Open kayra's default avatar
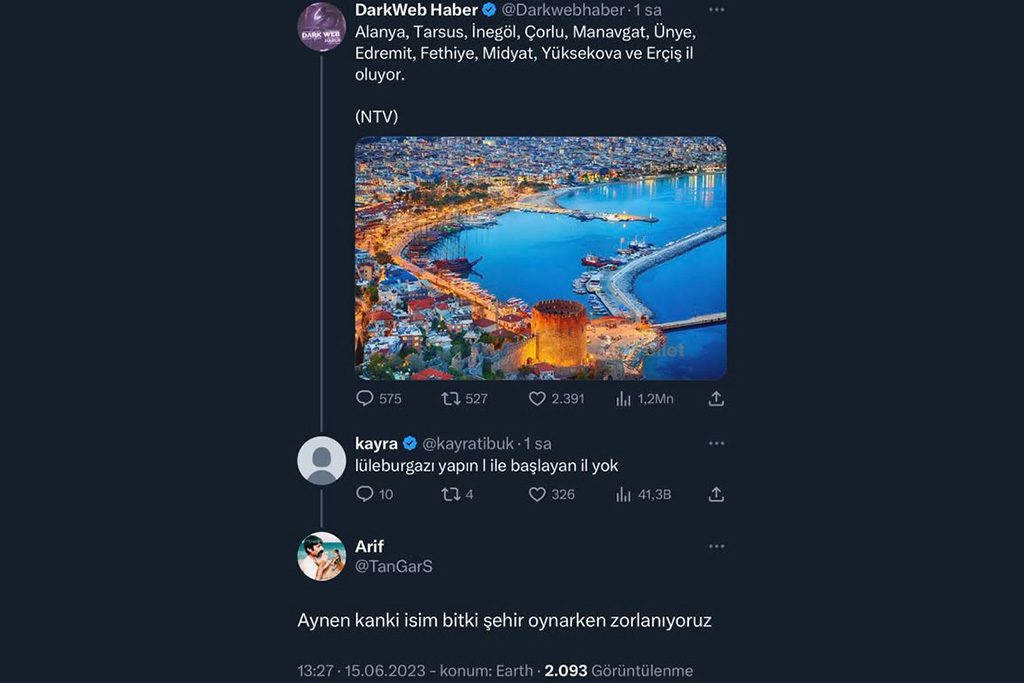 (322, 460)
